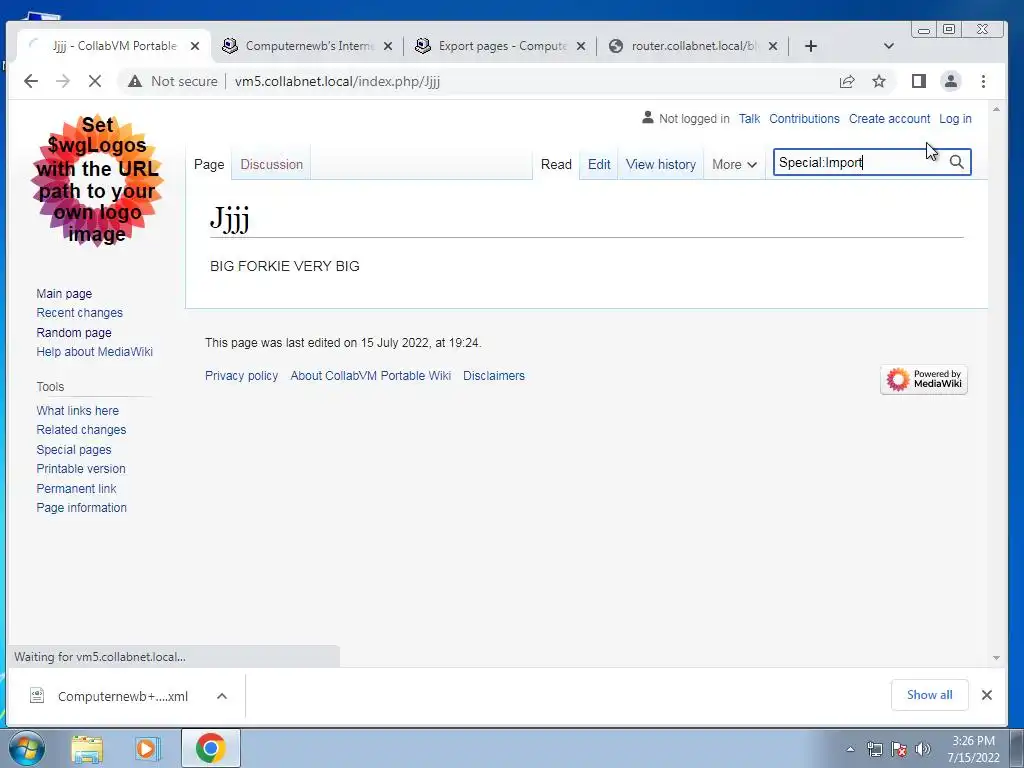Viewport: 1024px width, 768px height.
Task: Click the share page icon
Action: (847, 81)
